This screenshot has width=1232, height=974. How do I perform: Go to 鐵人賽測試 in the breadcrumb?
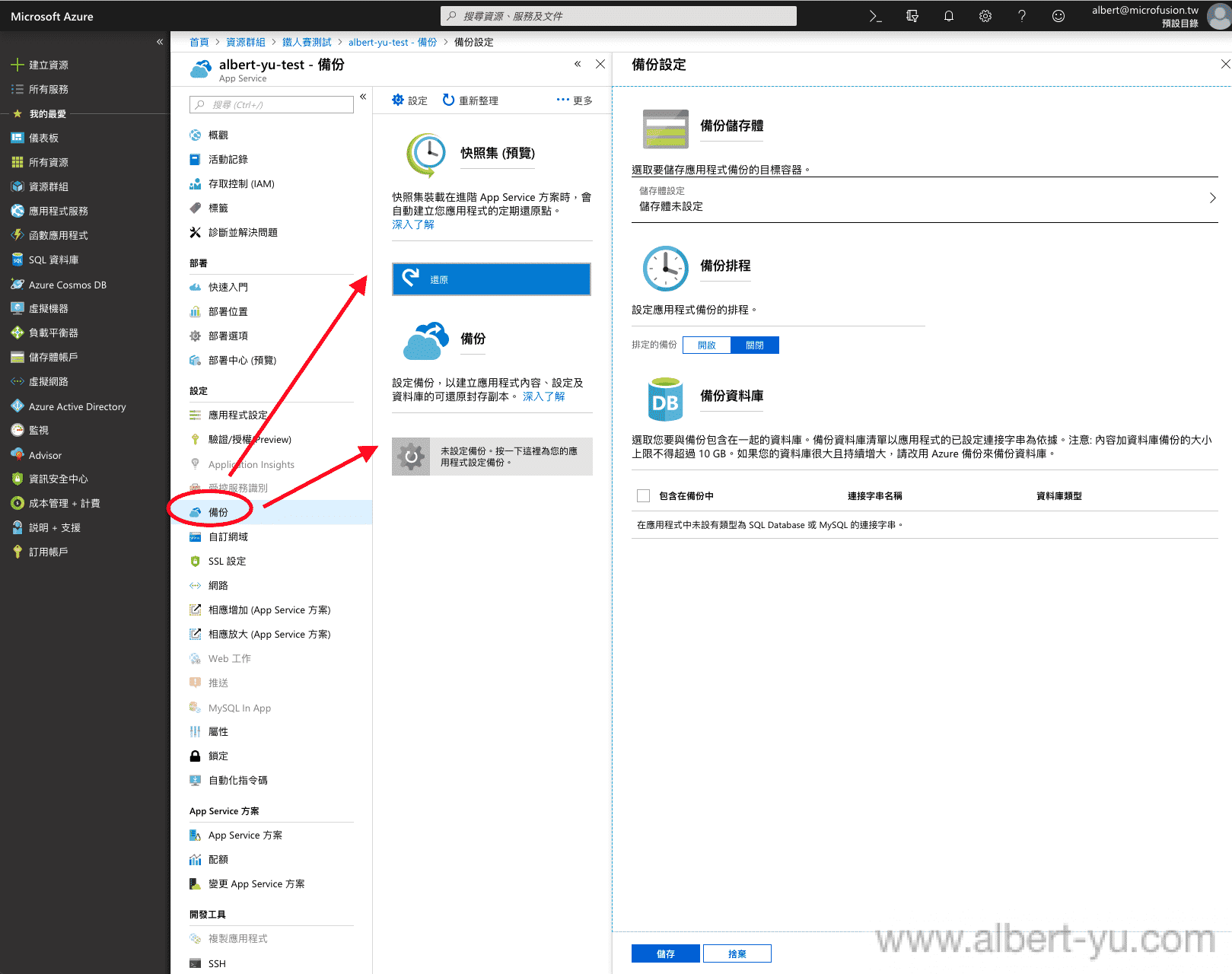[x=307, y=42]
